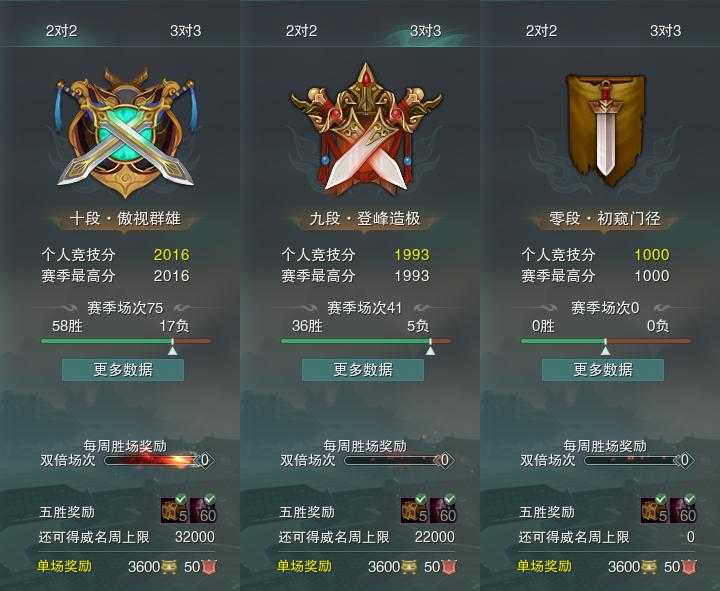The image size is (720, 591).
Task: Click the 36胜 5负 win-loss bar marker
Action: pos(430,348)
